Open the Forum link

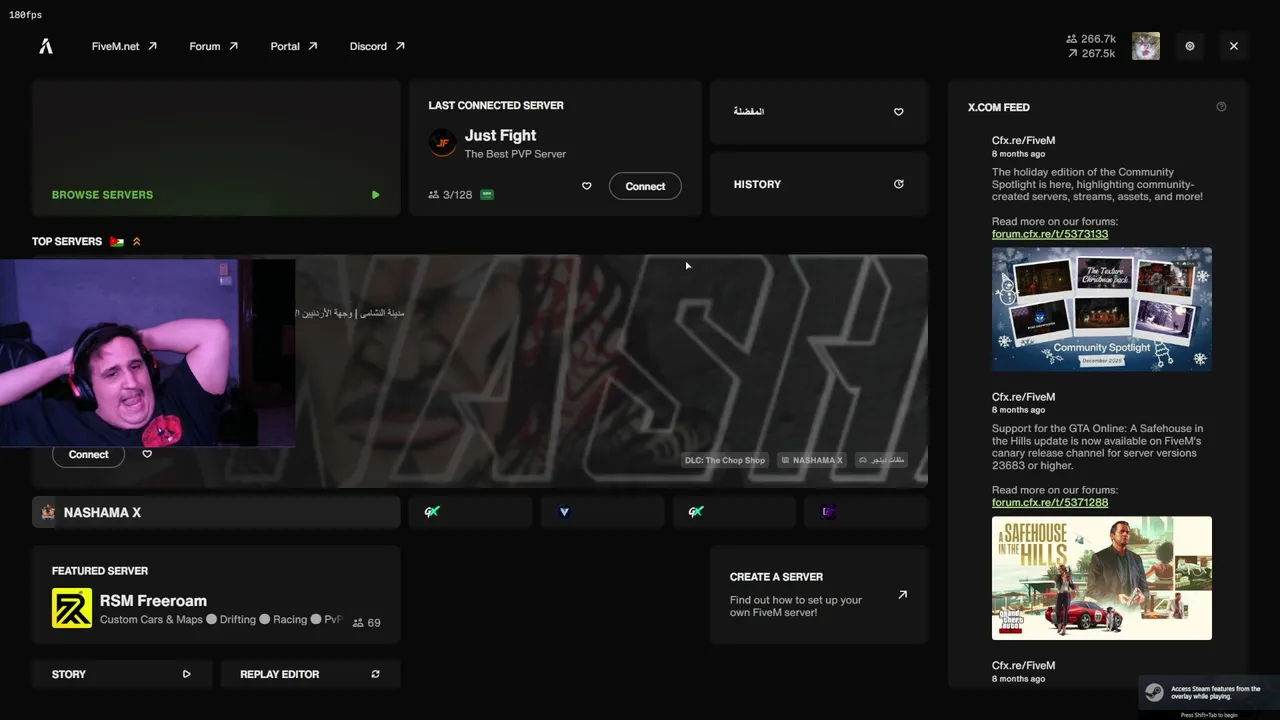(214, 46)
